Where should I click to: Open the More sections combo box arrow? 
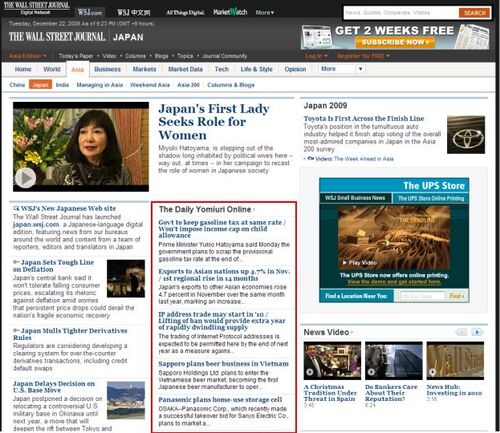point(360,69)
